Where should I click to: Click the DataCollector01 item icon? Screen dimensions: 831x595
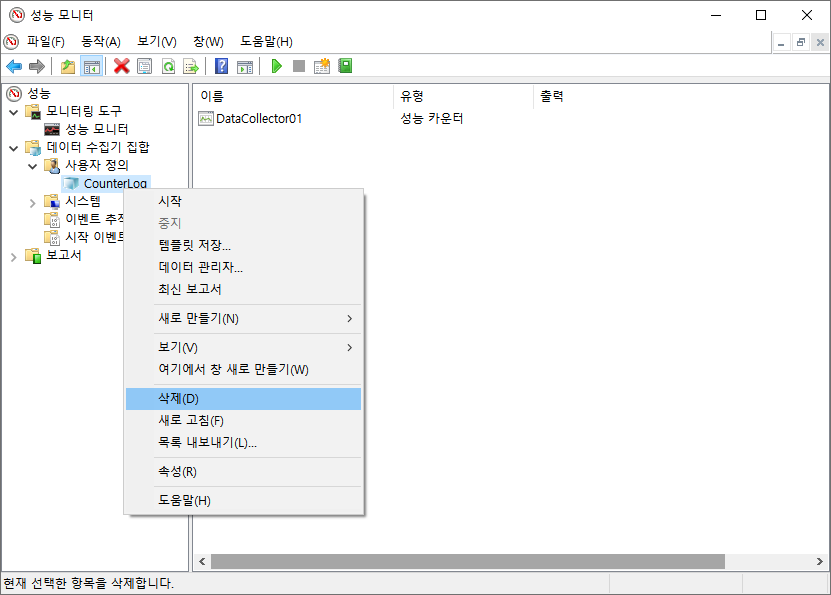[x=206, y=118]
